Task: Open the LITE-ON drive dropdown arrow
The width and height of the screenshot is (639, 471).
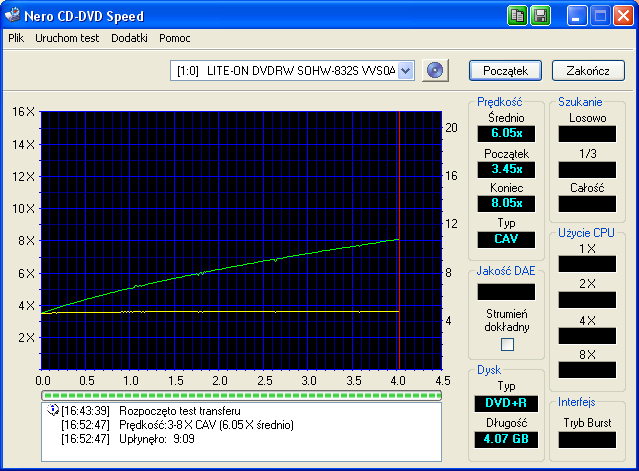Action: coord(405,71)
